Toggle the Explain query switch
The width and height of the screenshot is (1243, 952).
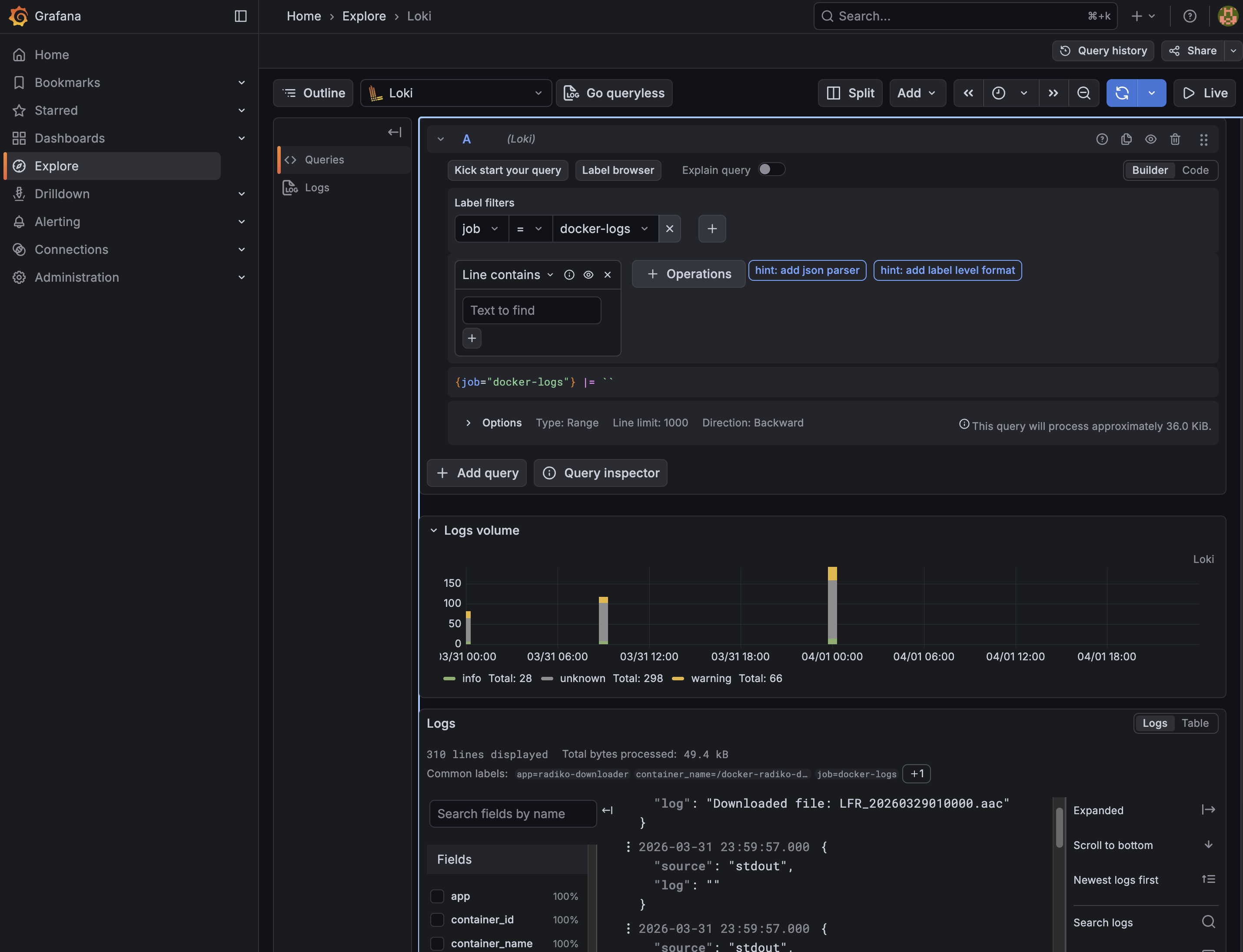tap(771, 170)
